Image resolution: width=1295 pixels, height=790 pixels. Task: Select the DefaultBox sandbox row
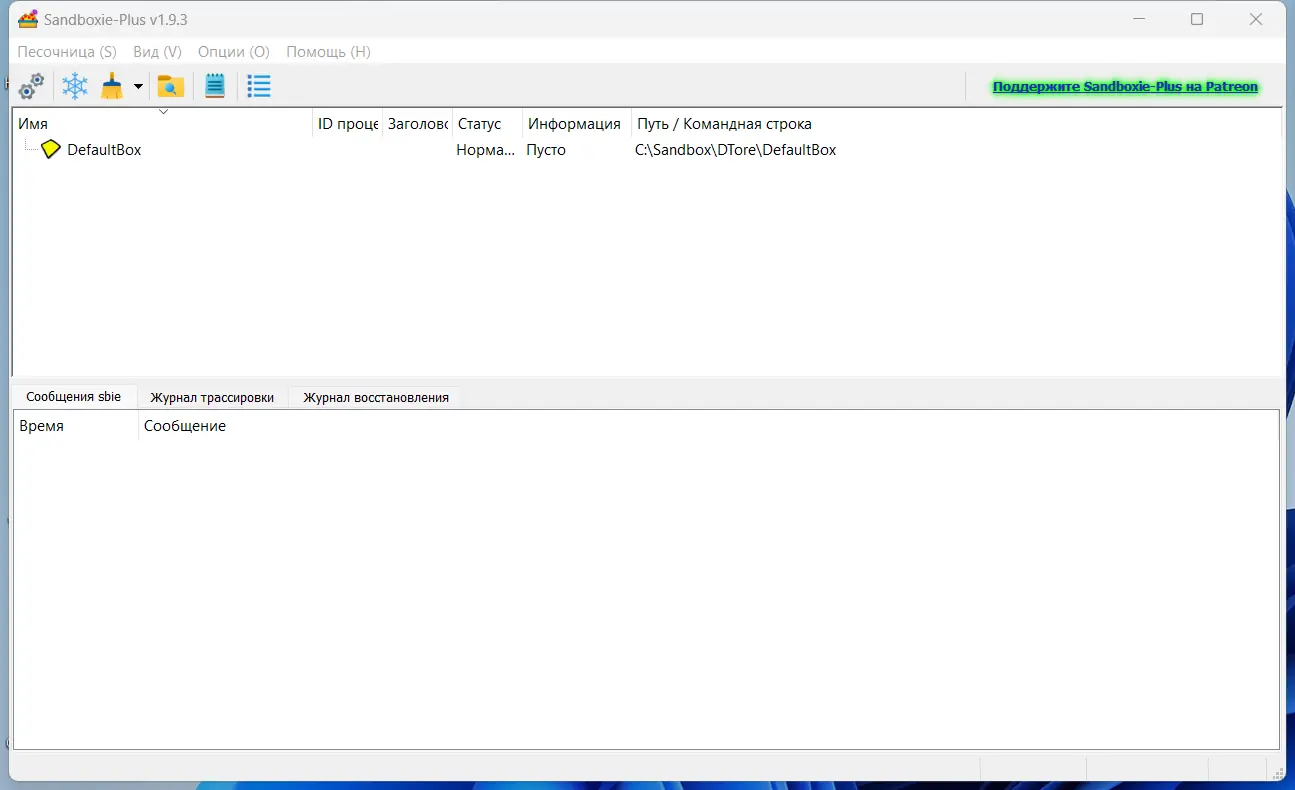click(646, 150)
